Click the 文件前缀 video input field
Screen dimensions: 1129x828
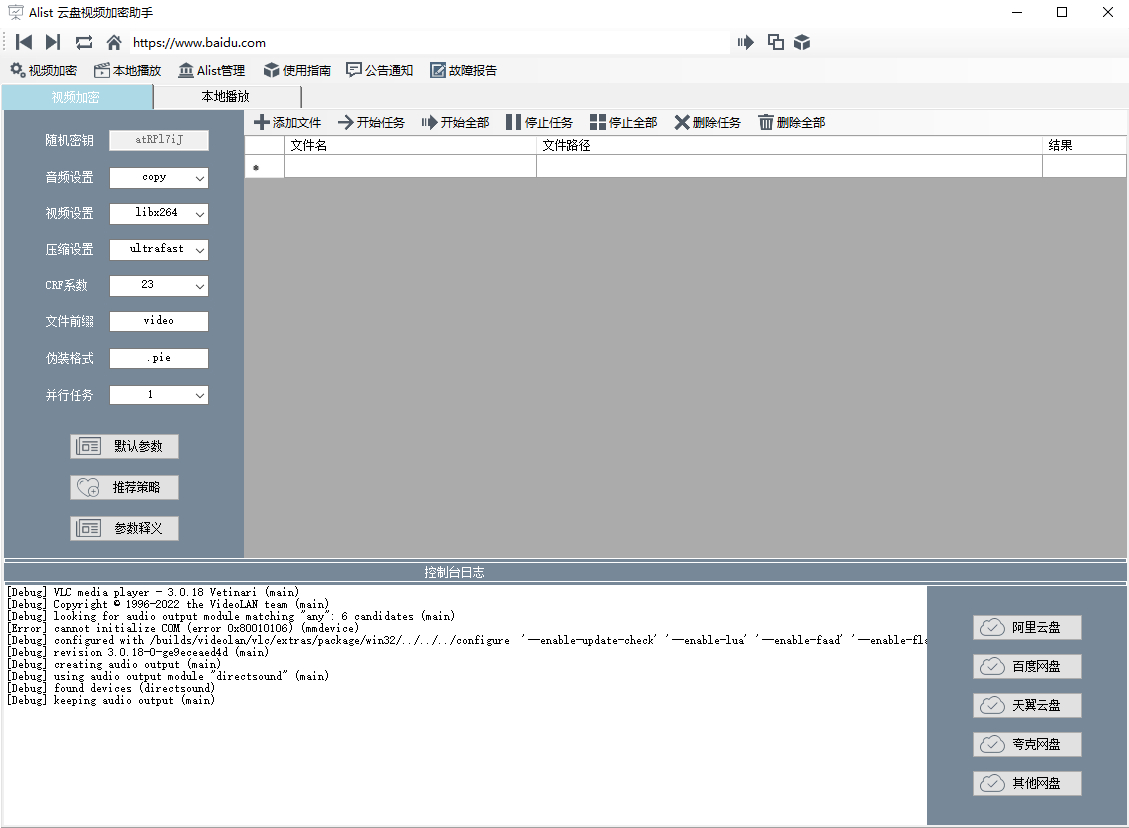(x=159, y=321)
